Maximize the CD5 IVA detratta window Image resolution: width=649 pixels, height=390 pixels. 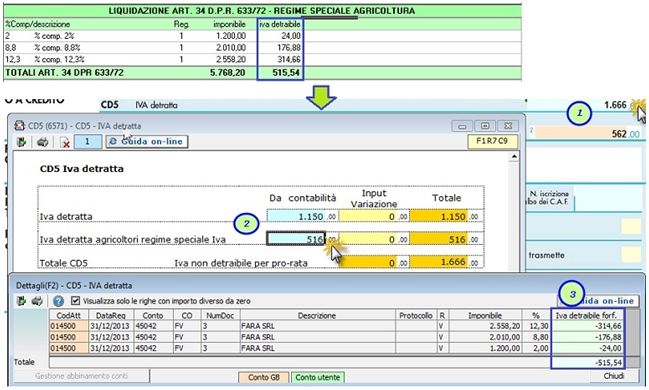click(485, 126)
